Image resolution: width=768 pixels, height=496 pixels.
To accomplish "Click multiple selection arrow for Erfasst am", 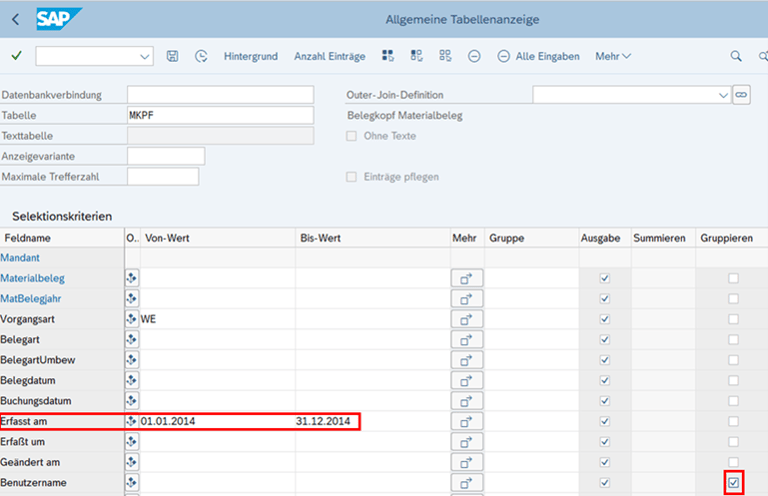I will pyautogui.click(x=466, y=421).
